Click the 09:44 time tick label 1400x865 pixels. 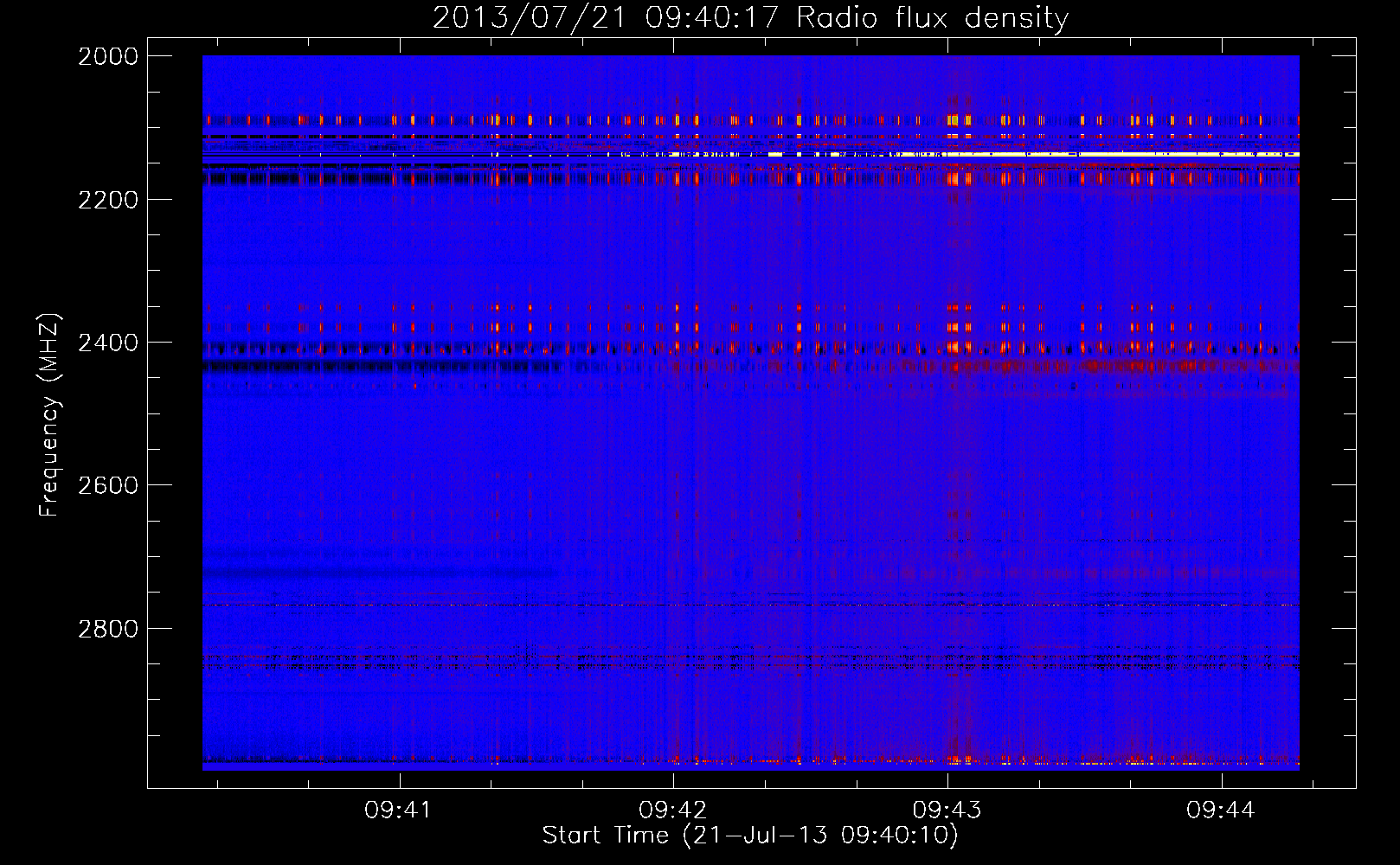(1221, 811)
